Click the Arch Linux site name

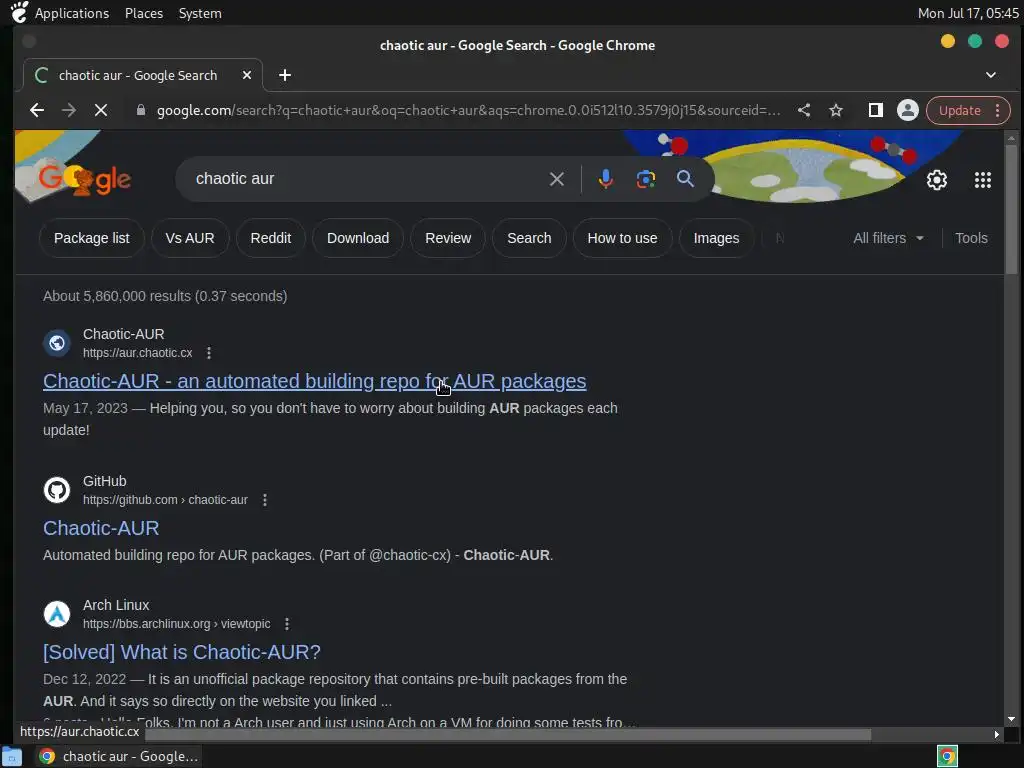click(x=116, y=605)
